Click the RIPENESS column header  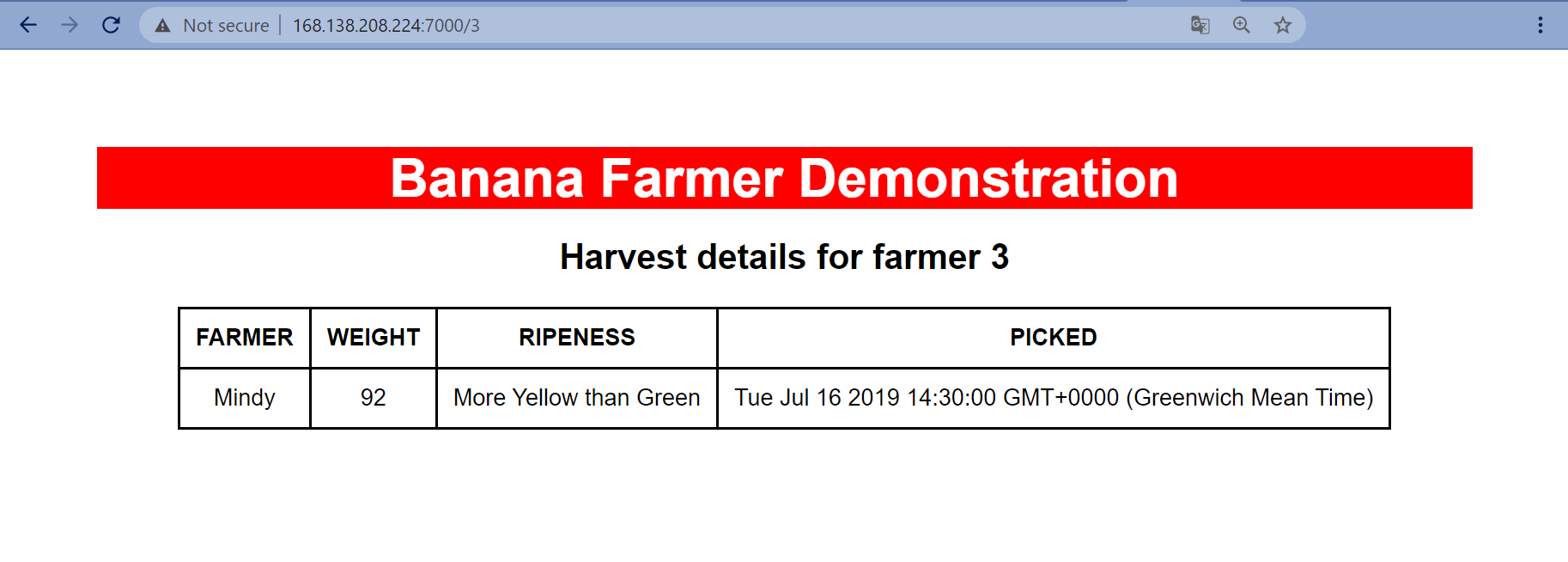[x=576, y=338]
